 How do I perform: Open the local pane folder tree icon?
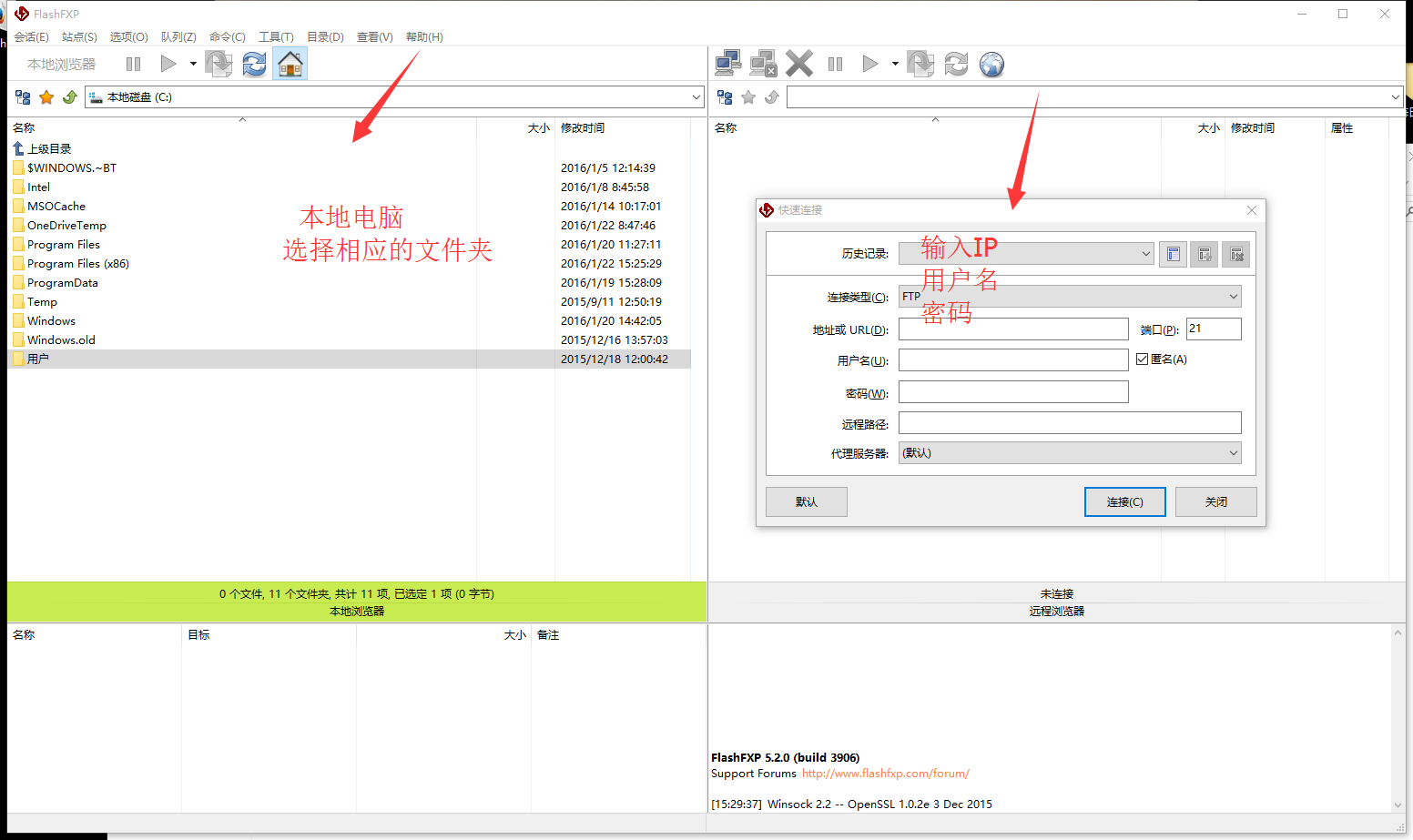click(x=24, y=96)
